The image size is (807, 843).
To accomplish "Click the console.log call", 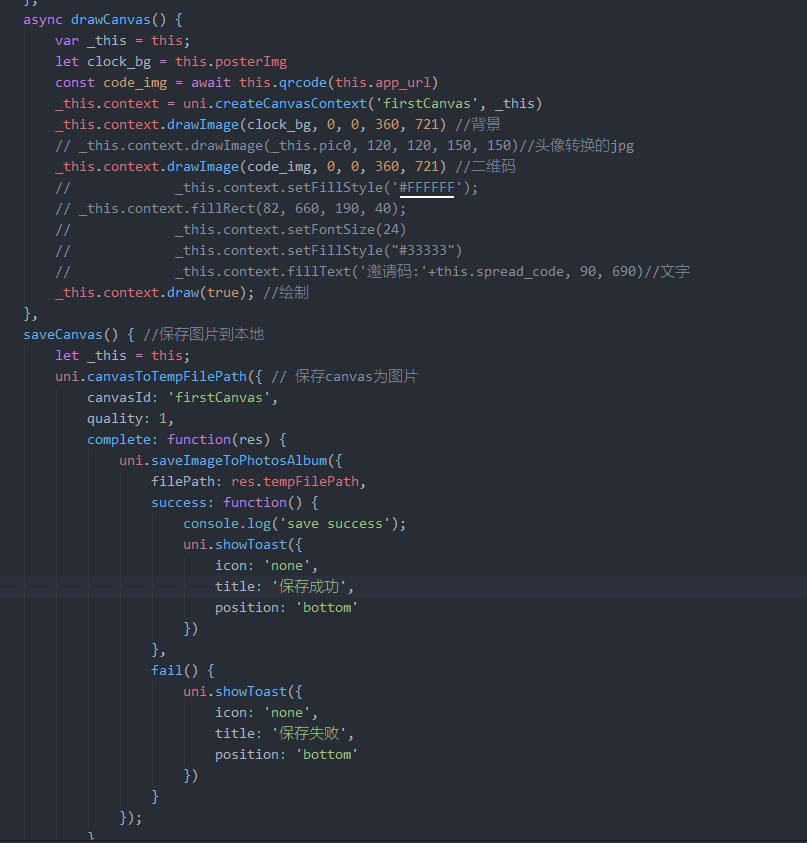I will pos(295,524).
